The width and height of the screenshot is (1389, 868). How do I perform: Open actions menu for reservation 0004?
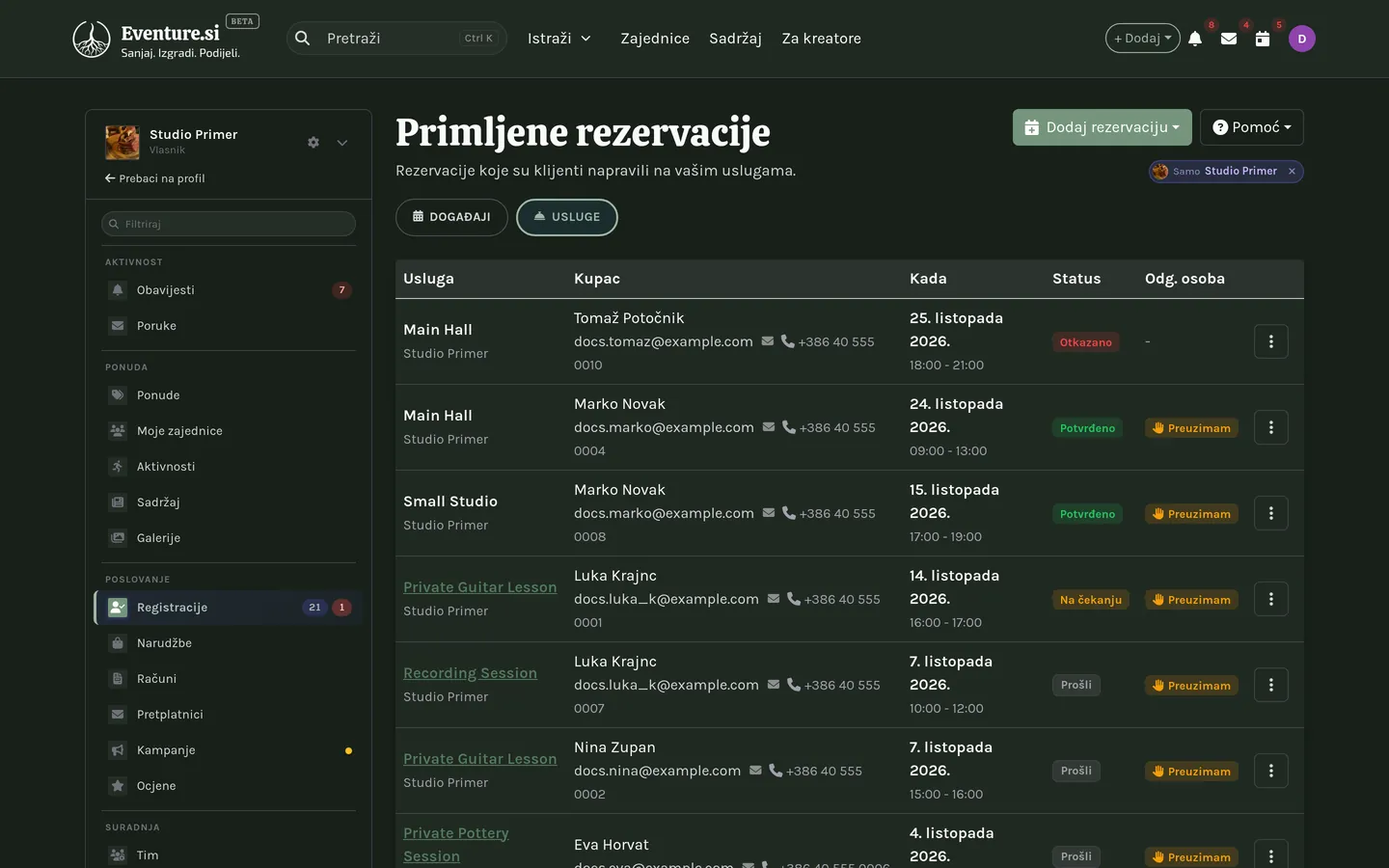coord(1271,427)
